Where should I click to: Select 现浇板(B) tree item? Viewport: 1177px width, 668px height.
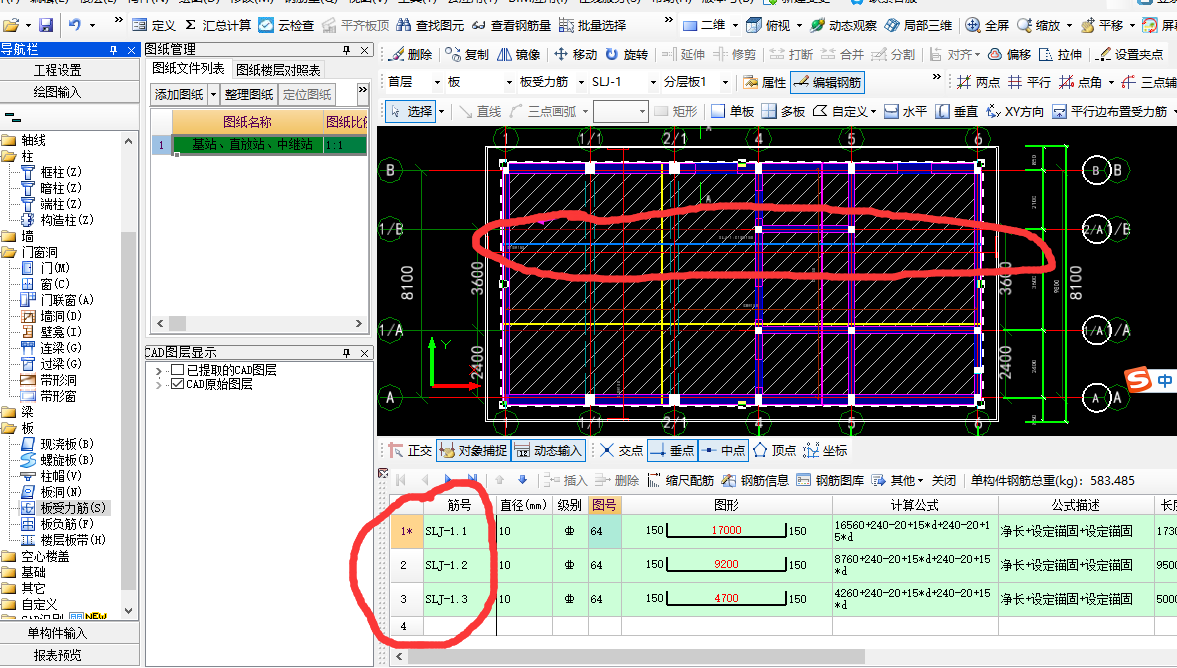click(67, 444)
